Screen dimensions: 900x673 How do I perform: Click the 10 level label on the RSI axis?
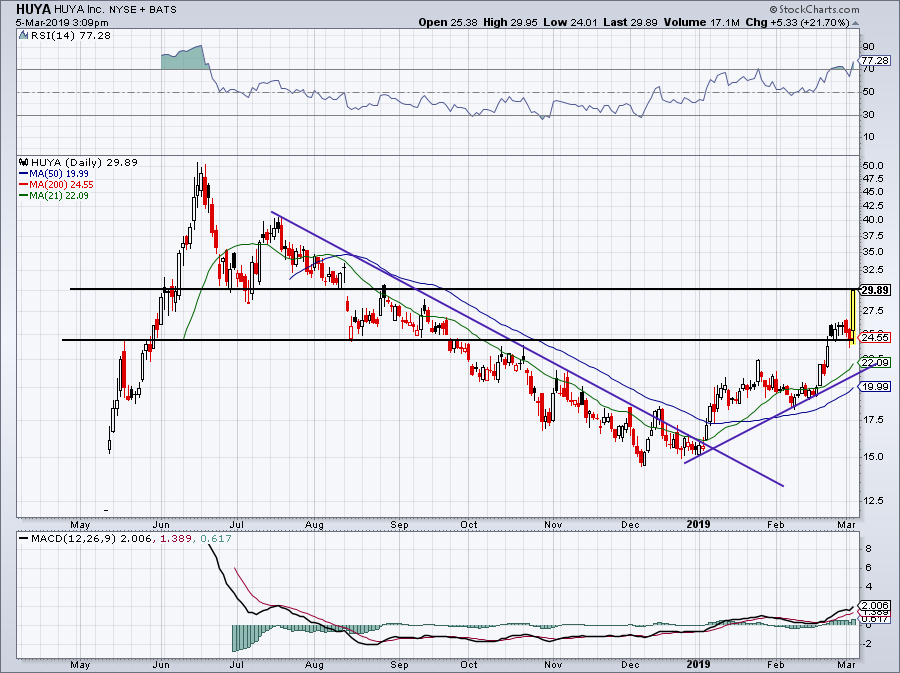(868, 137)
